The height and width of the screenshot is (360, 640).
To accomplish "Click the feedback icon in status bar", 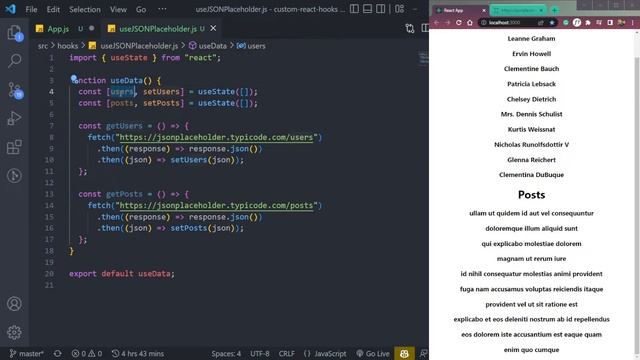I will 424,353.
